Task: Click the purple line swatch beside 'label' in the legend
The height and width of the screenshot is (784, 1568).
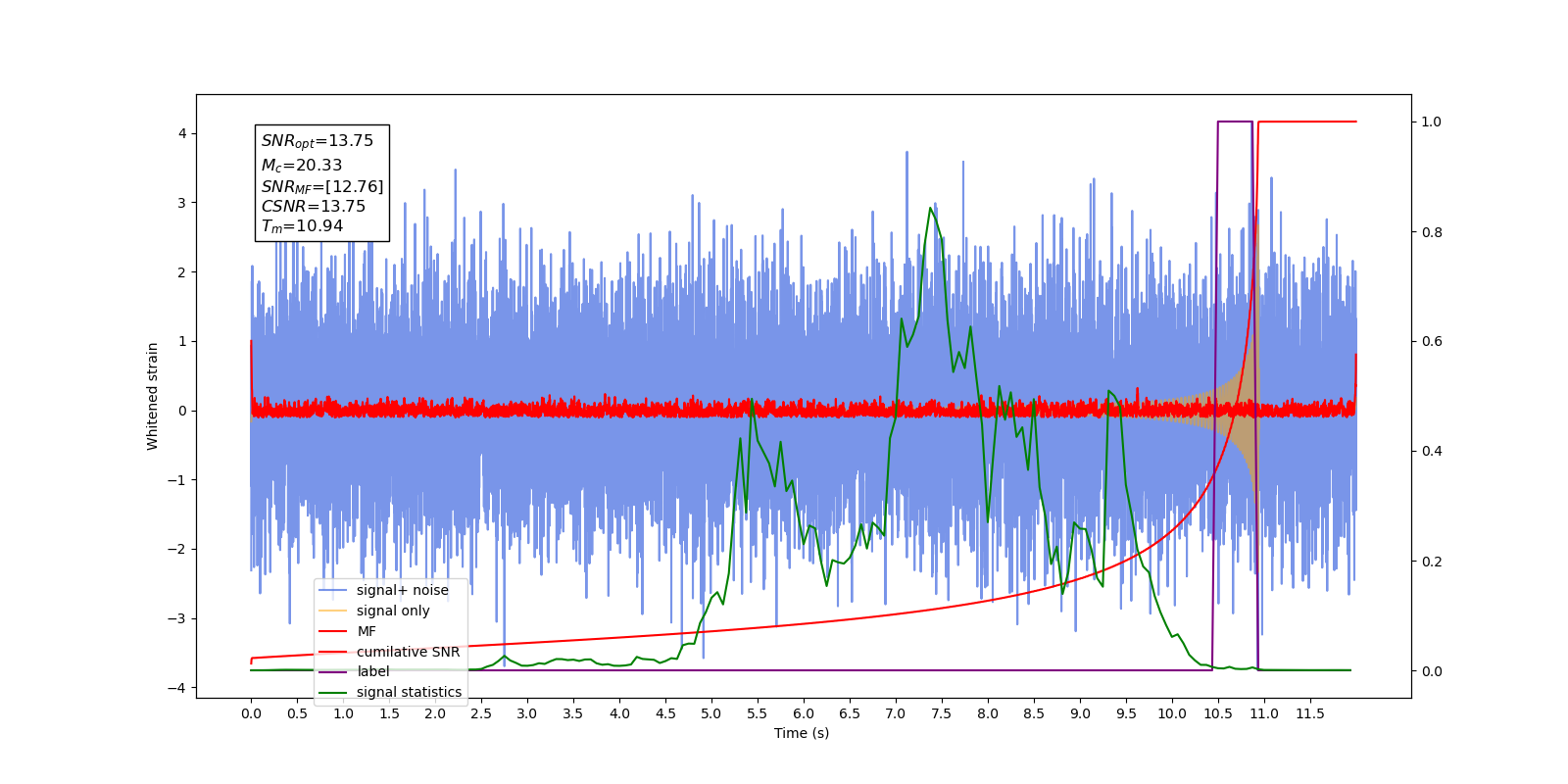Action: [333, 671]
